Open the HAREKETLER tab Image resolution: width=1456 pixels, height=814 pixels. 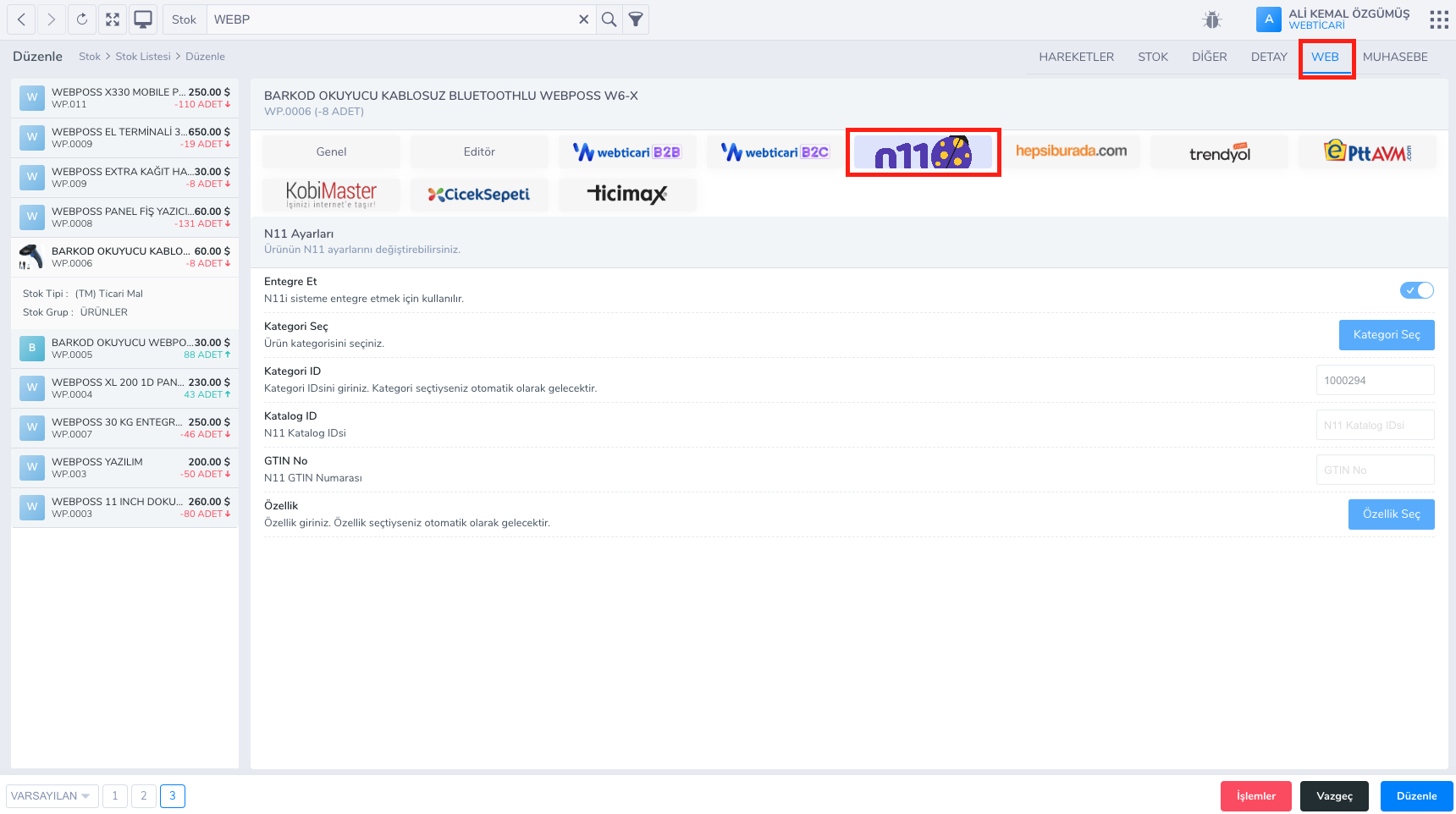tap(1076, 57)
